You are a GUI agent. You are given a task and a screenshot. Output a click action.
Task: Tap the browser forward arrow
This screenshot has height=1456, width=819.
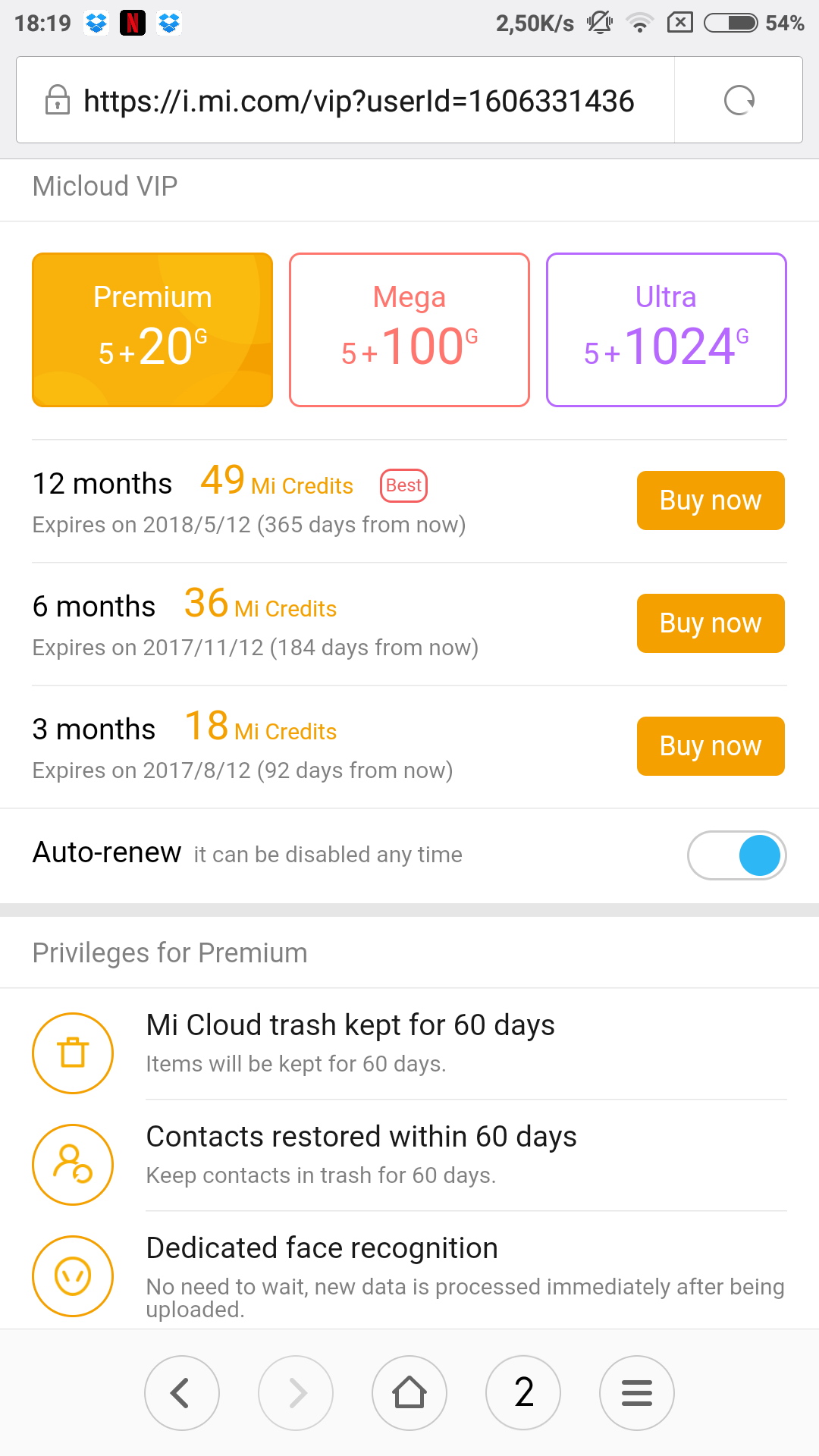[x=296, y=1393]
